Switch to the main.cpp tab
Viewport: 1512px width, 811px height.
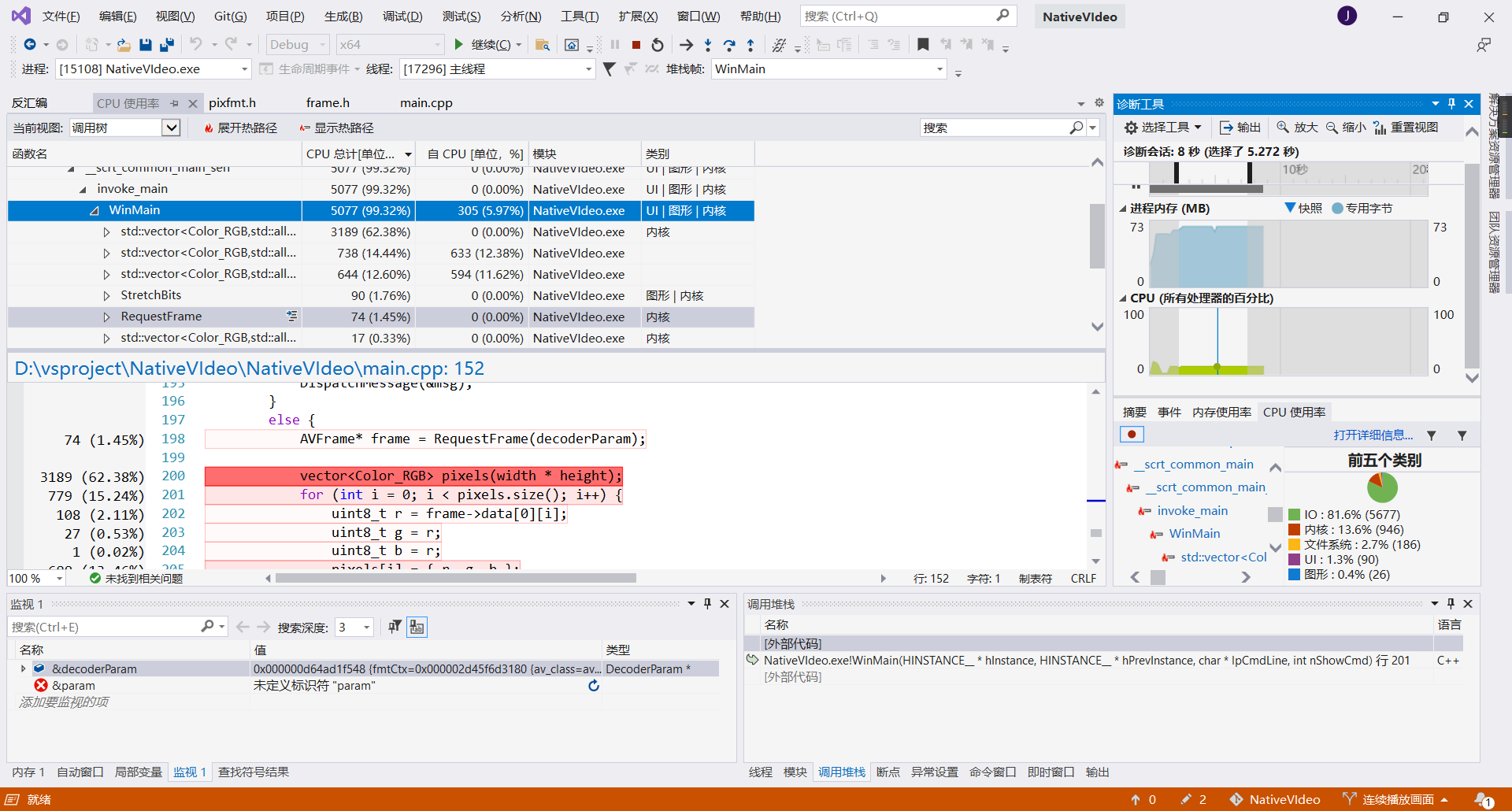click(426, 103)
